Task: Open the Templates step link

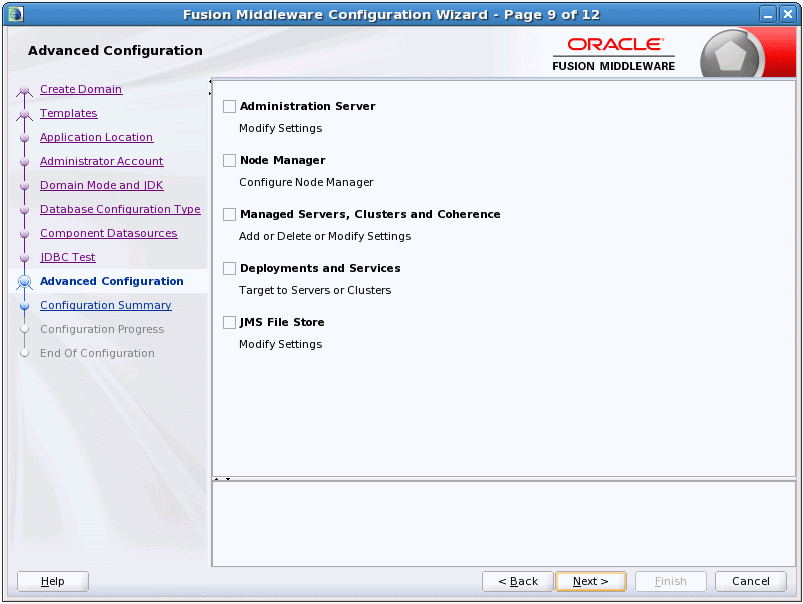Action: point(69,113)
